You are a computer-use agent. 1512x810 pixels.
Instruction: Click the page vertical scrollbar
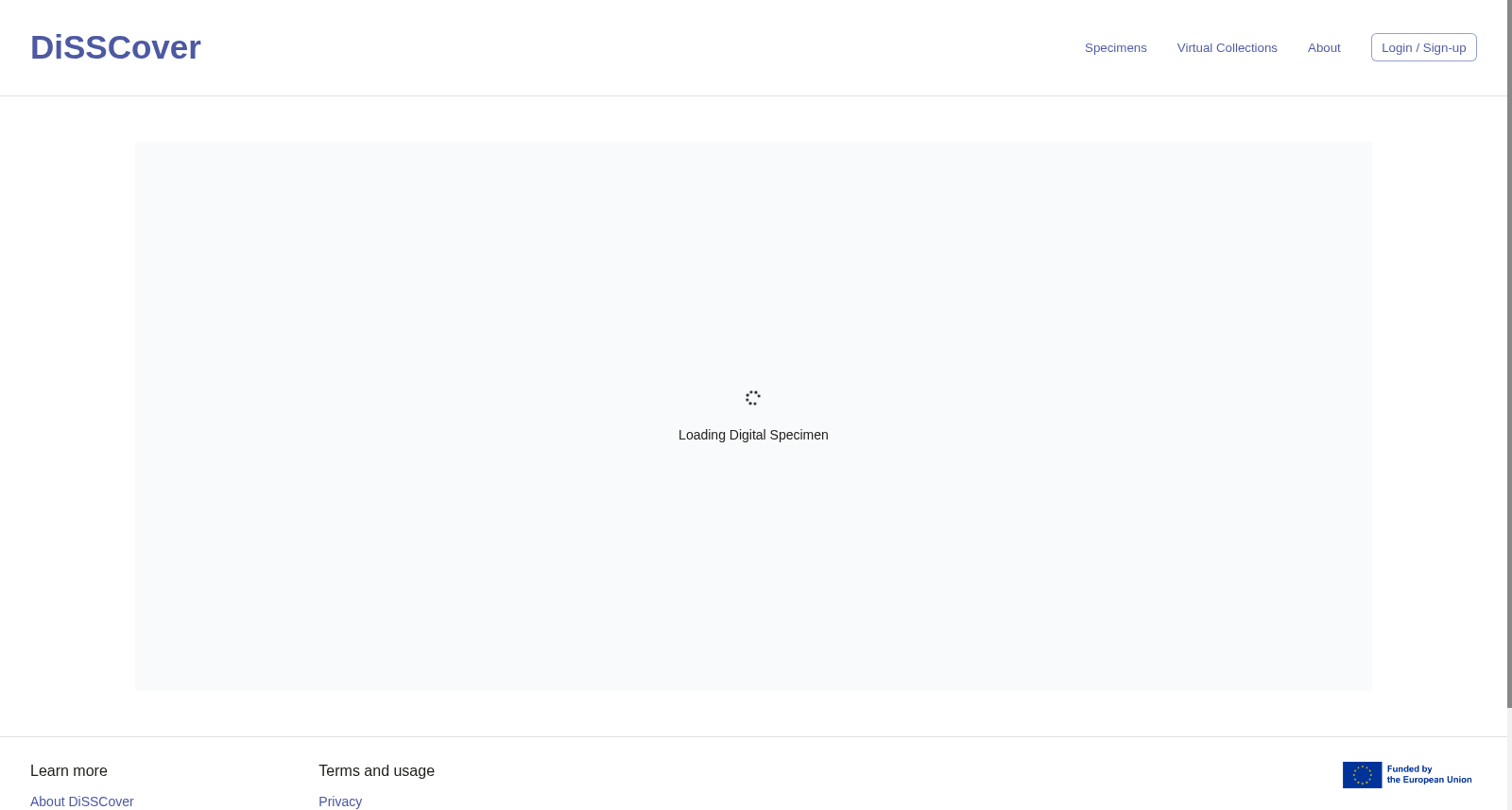tap(1509, 354)
